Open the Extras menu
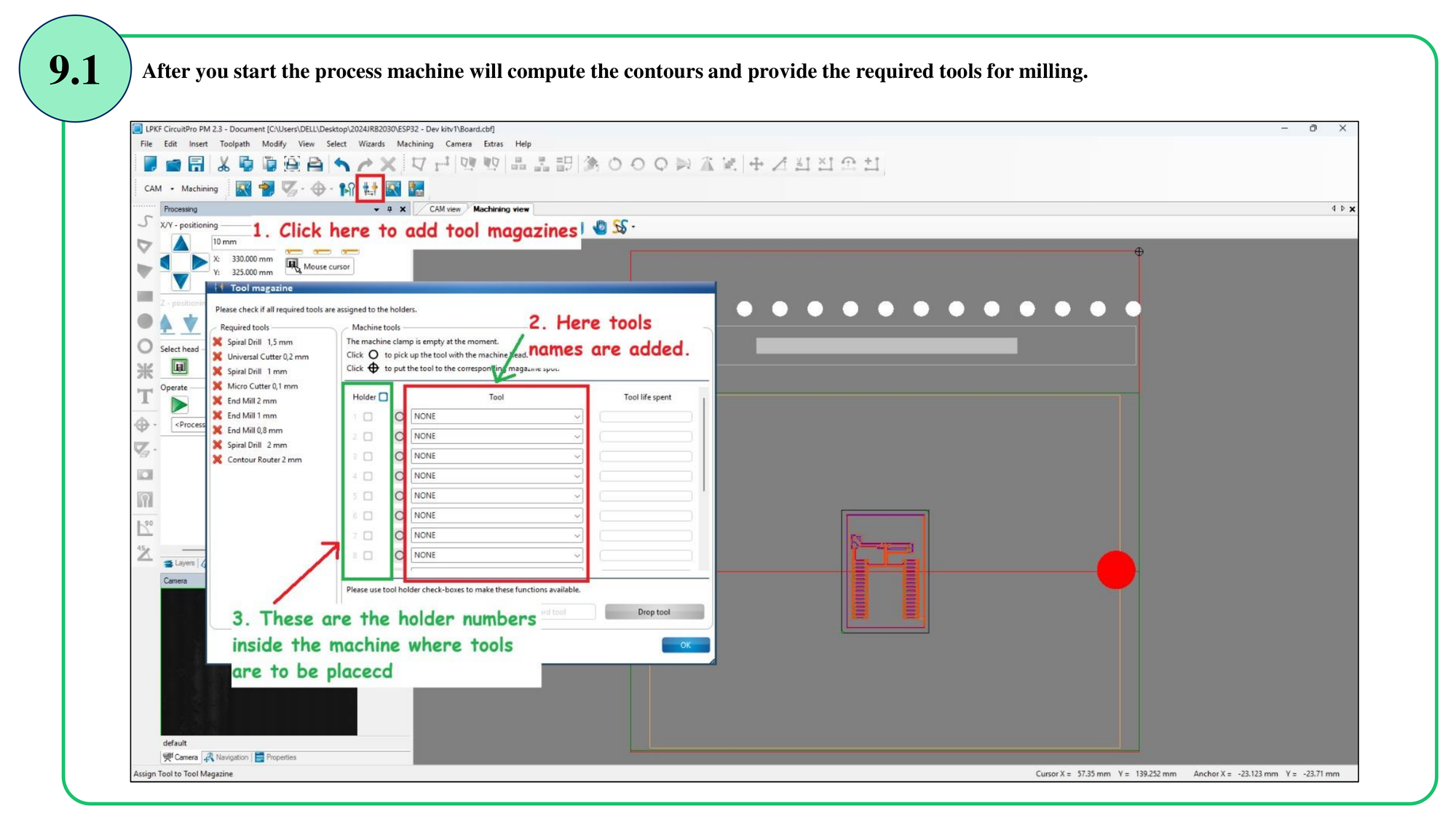This screenshot has height=819, width=1456. coord(494,144)
